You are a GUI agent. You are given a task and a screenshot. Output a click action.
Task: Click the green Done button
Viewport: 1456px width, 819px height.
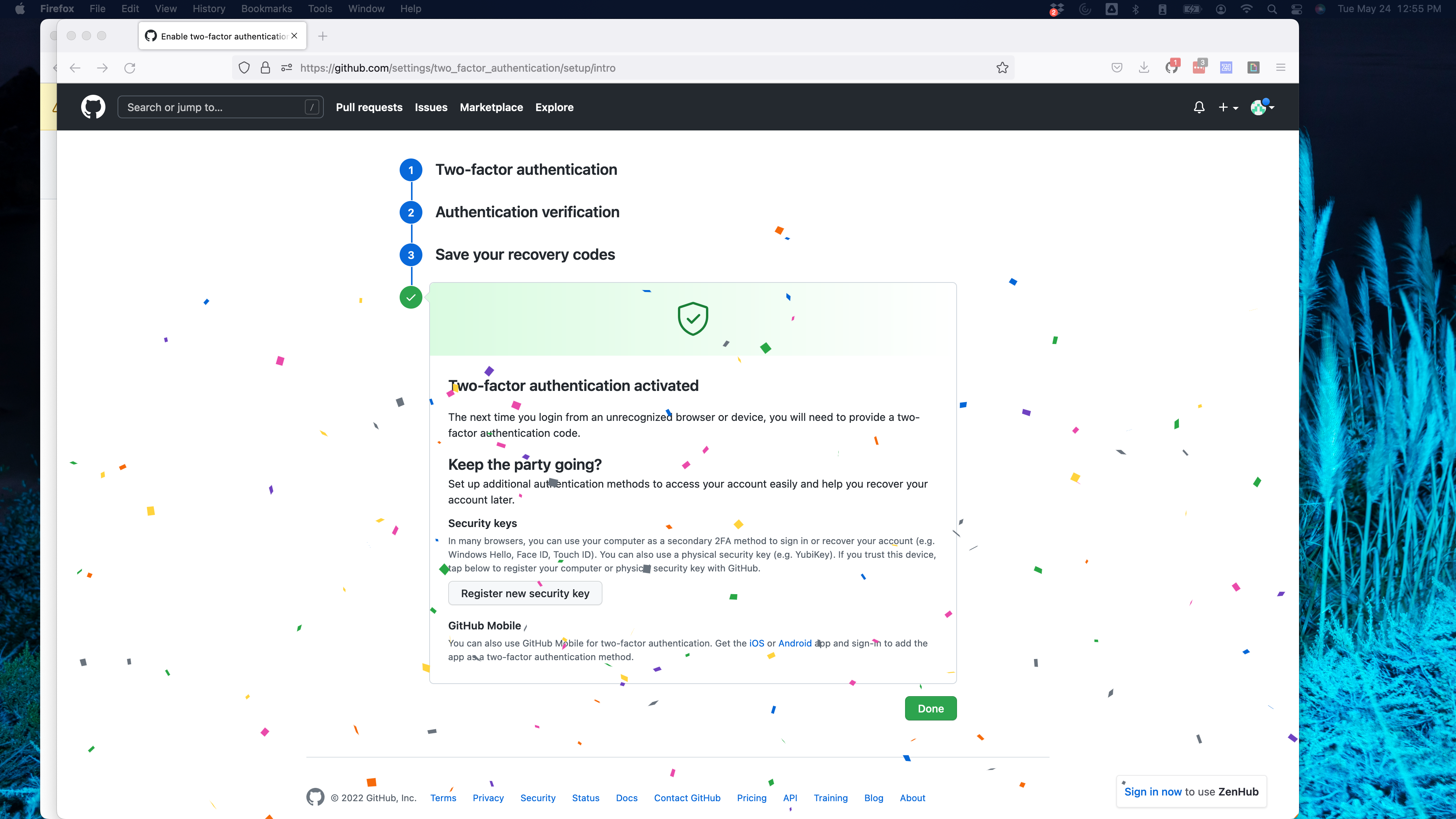tap(930, 709)
